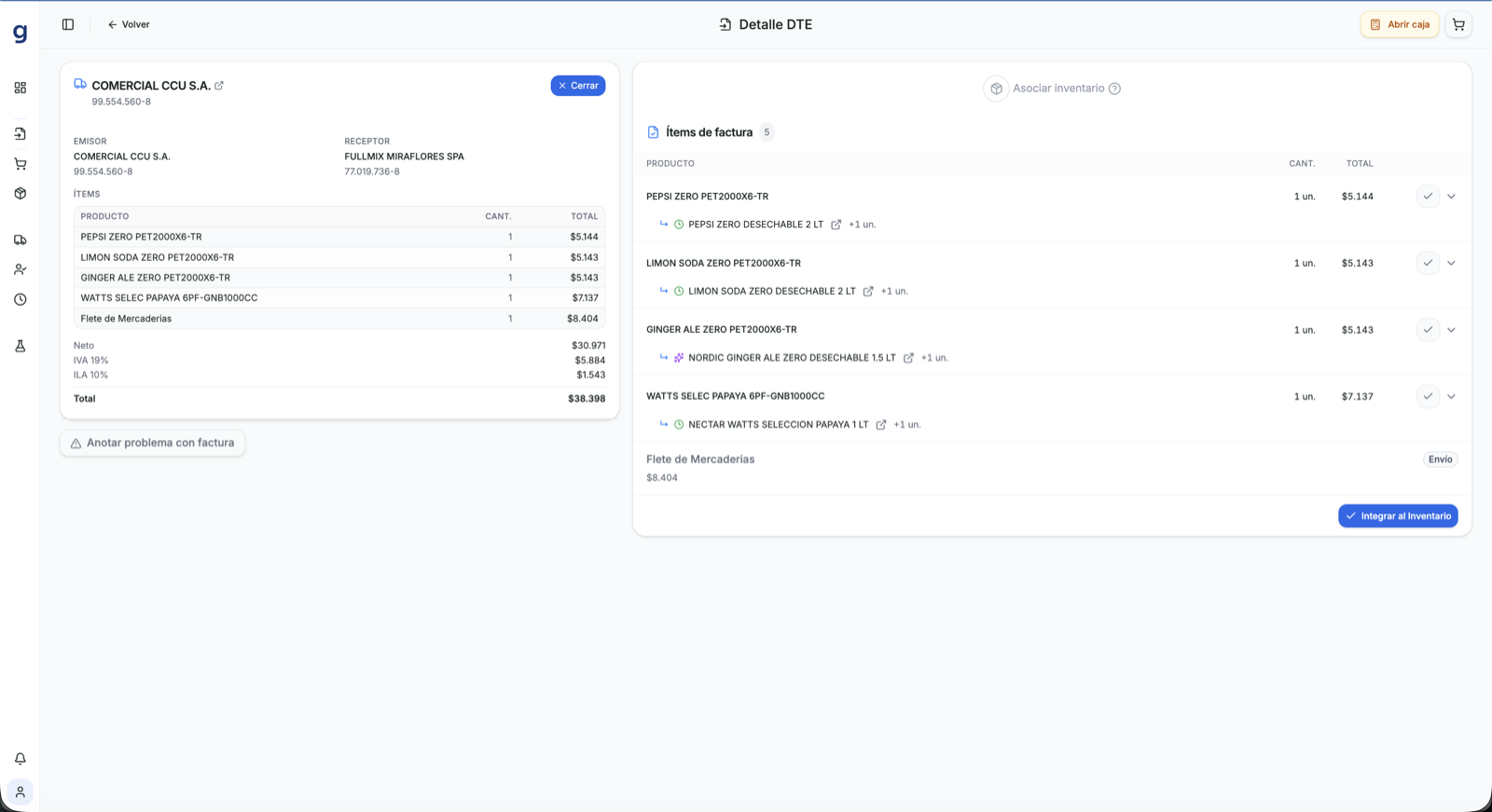
Task: Confirm checkmark for WATTS SELEC PAPAYA item
Action: click(1428, 396)
